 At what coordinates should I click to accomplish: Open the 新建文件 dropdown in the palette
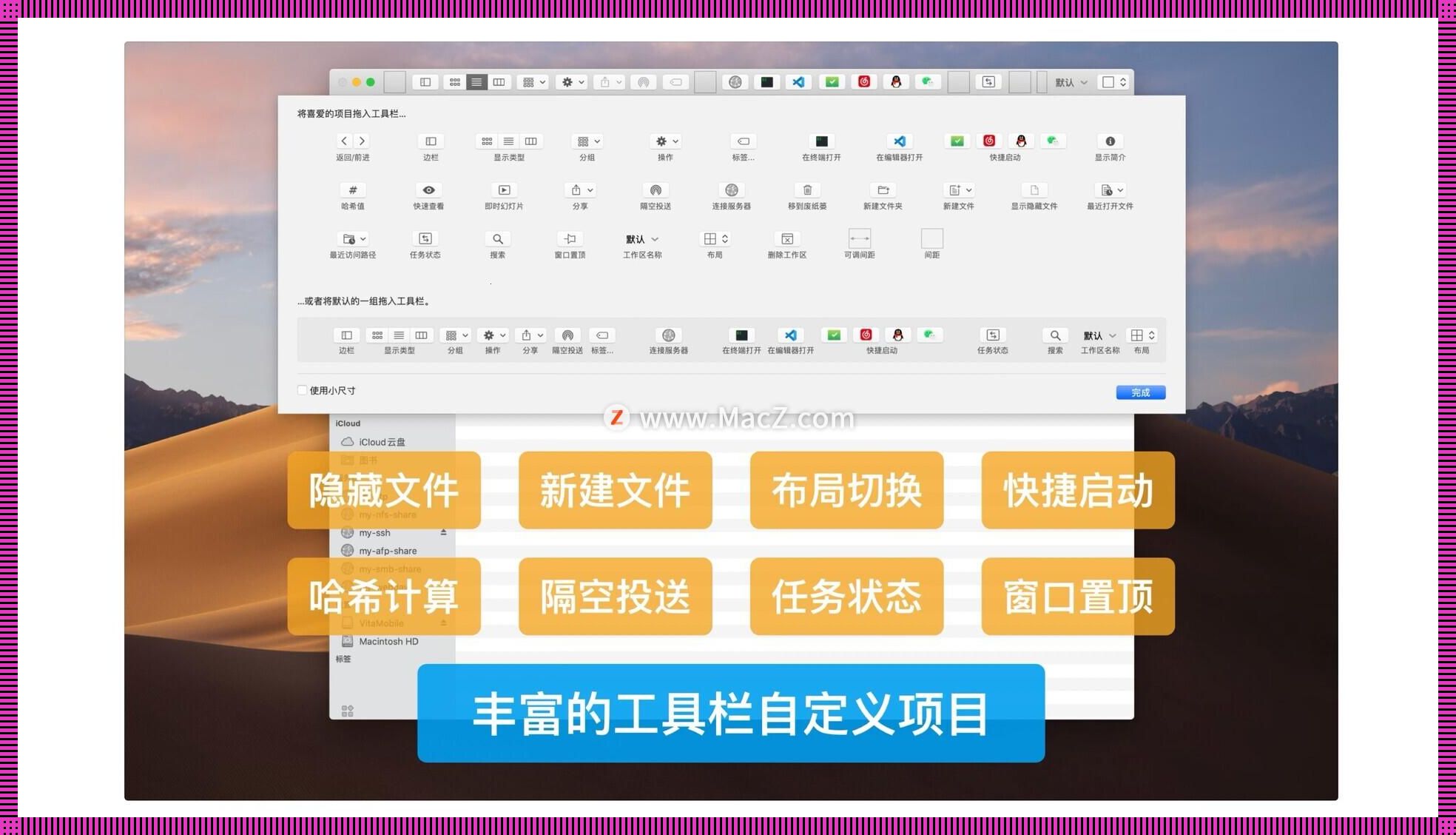[959, 190]
